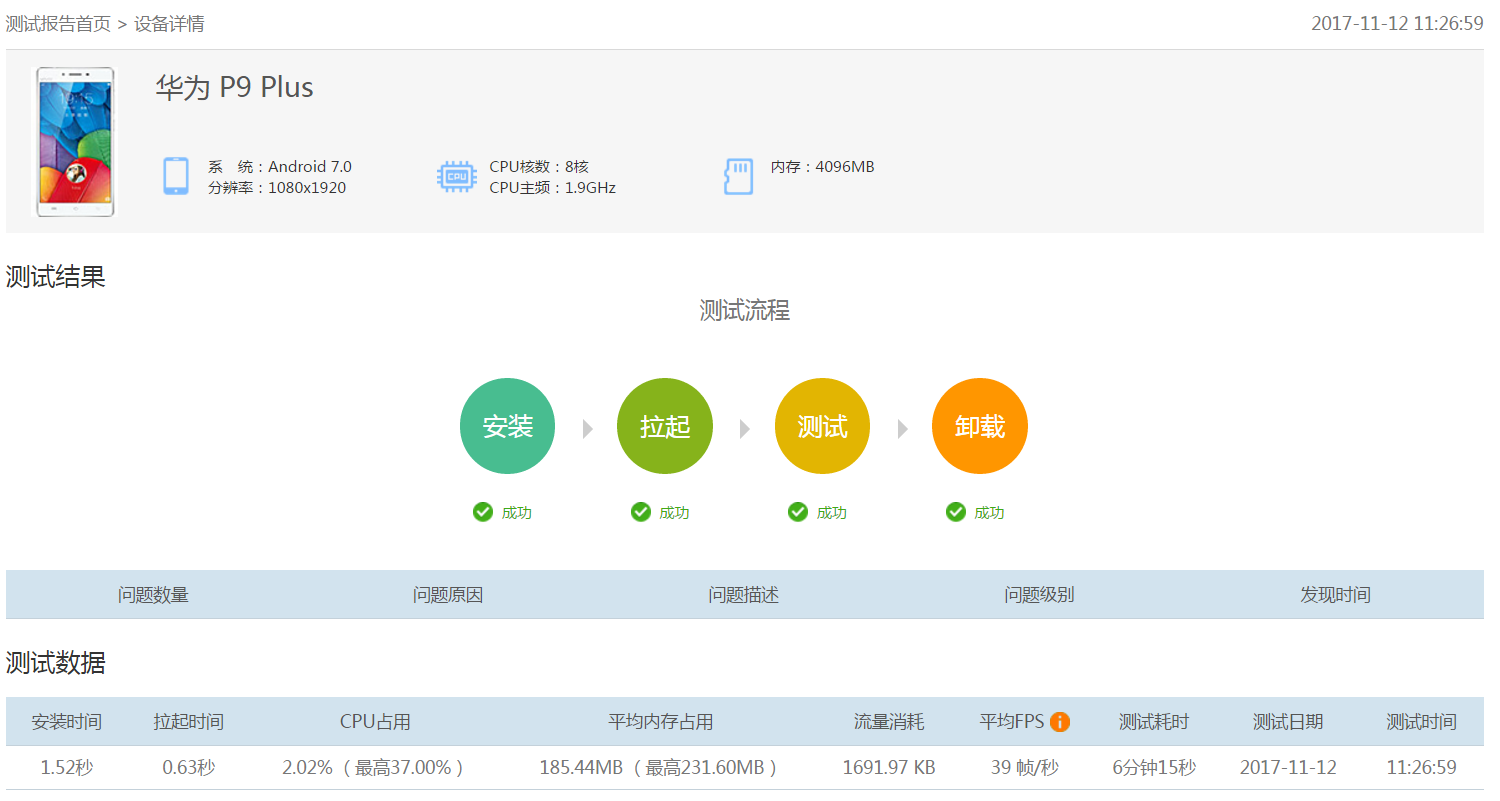Click the CPU chip icon
Viewport: 1500px width, 801px height.
[457, 176]
